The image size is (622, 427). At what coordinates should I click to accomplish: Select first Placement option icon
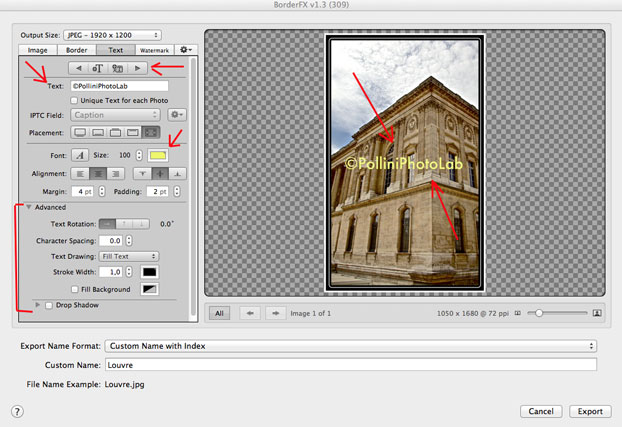coord(80,132)
